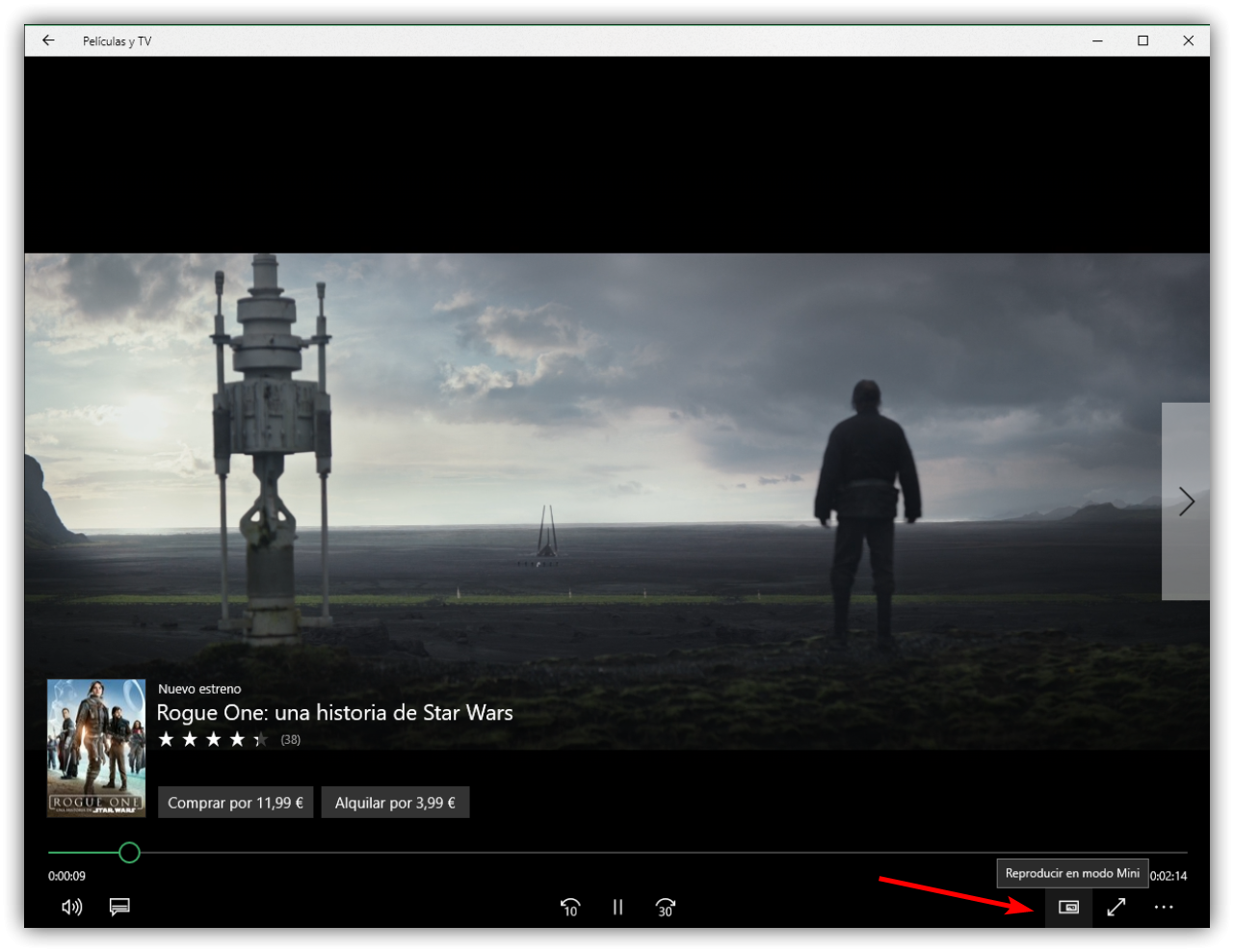Skip forward 30 seconds

click(x=665, y=907)
